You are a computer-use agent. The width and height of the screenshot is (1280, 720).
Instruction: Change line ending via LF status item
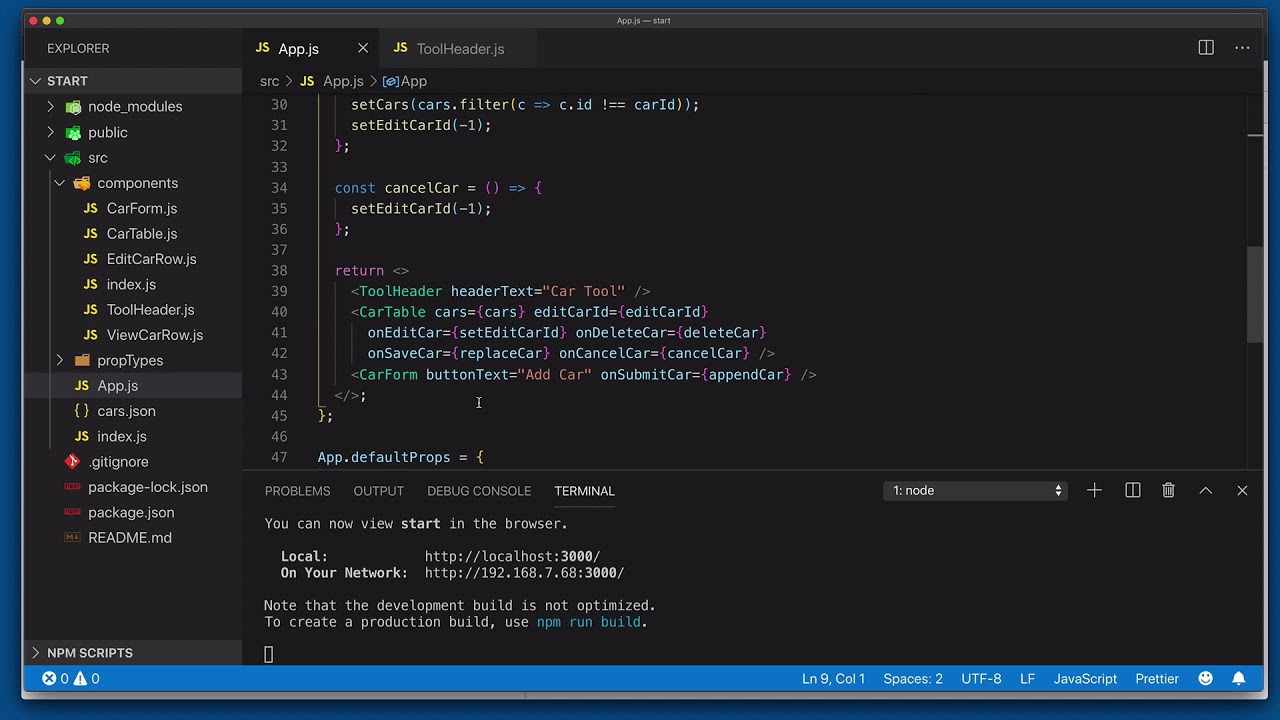click(x=1027, y=678)
